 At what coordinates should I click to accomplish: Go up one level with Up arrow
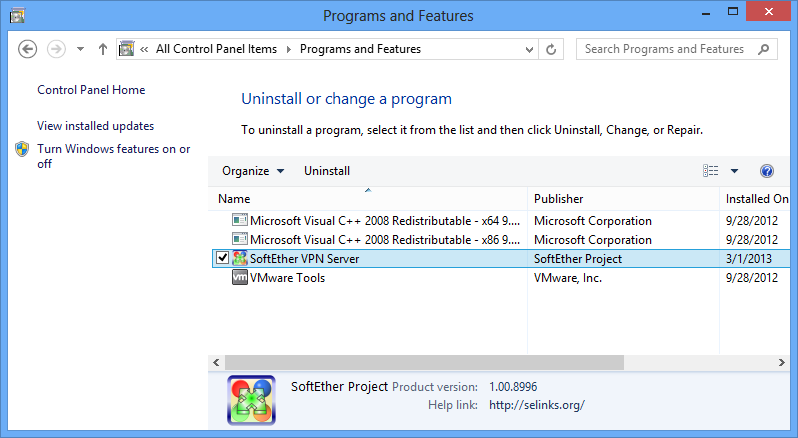click(103, 49)
